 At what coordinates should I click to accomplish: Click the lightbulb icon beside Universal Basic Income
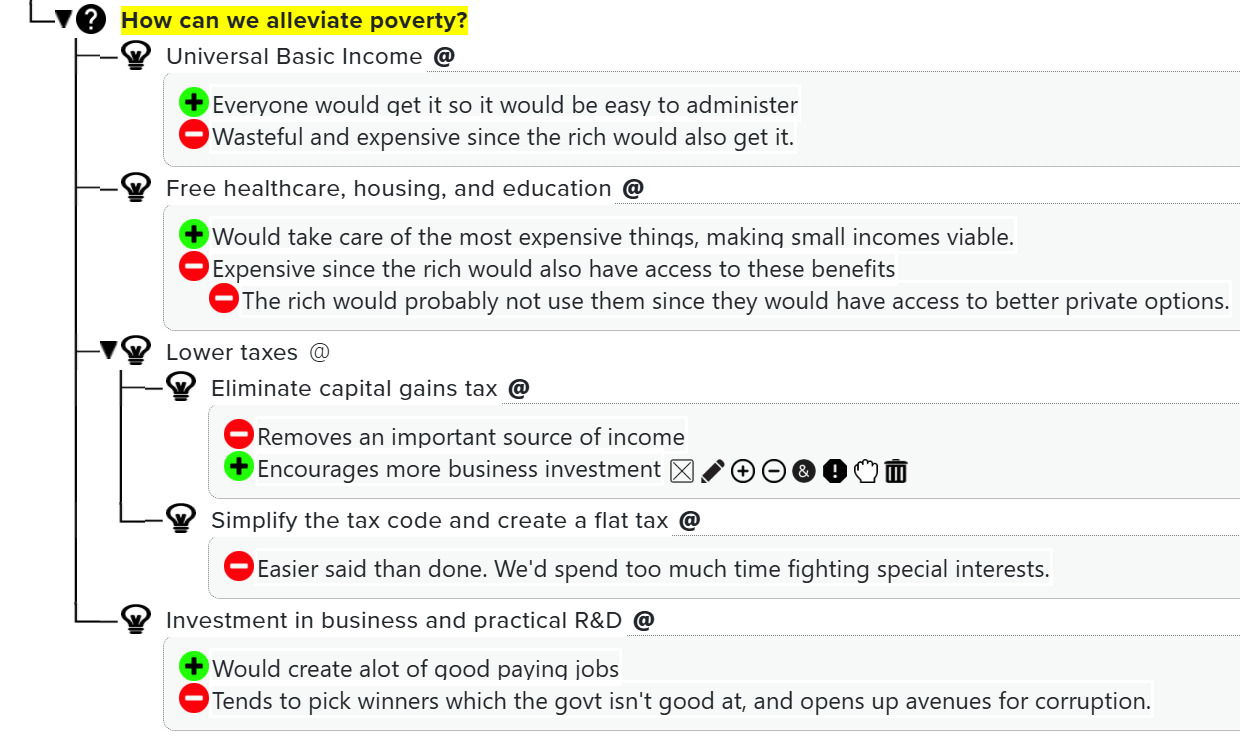pyautogui.click(x=135, y=56)
